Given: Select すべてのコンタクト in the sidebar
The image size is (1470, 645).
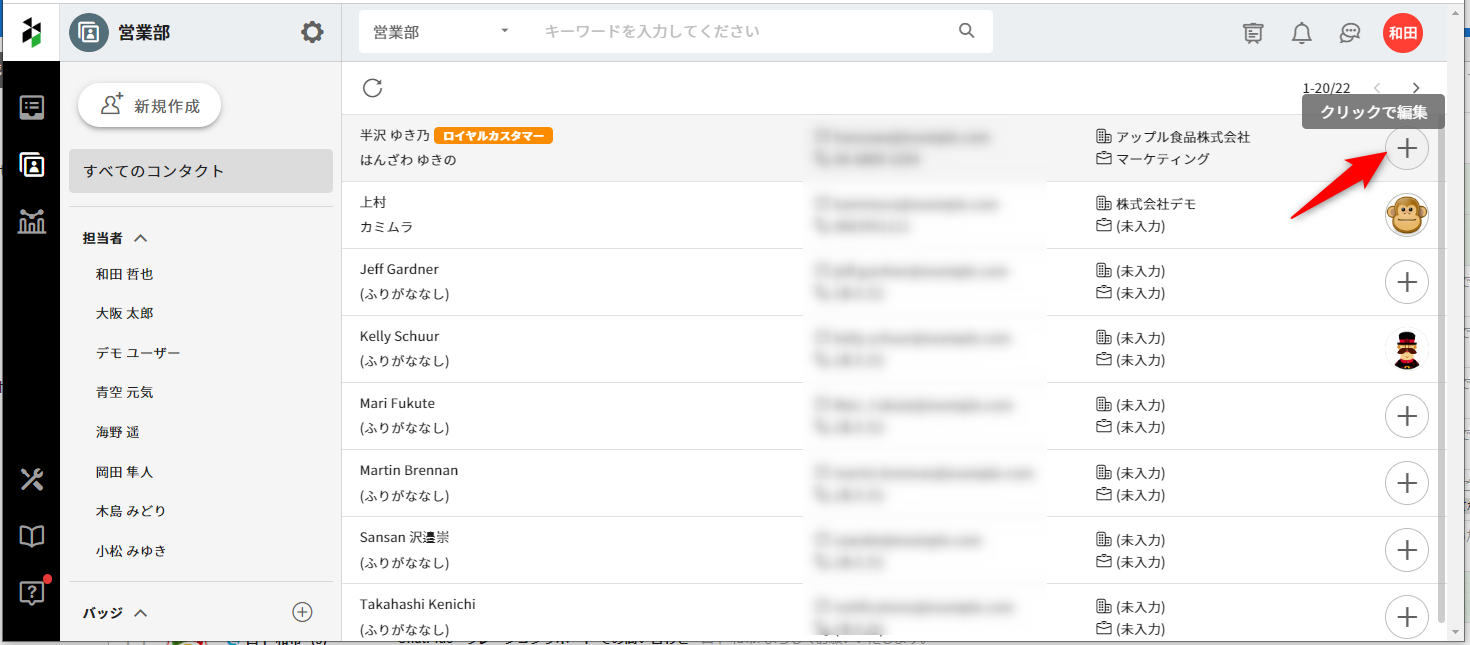Looking at the screenshot, I should coord(200,171).
